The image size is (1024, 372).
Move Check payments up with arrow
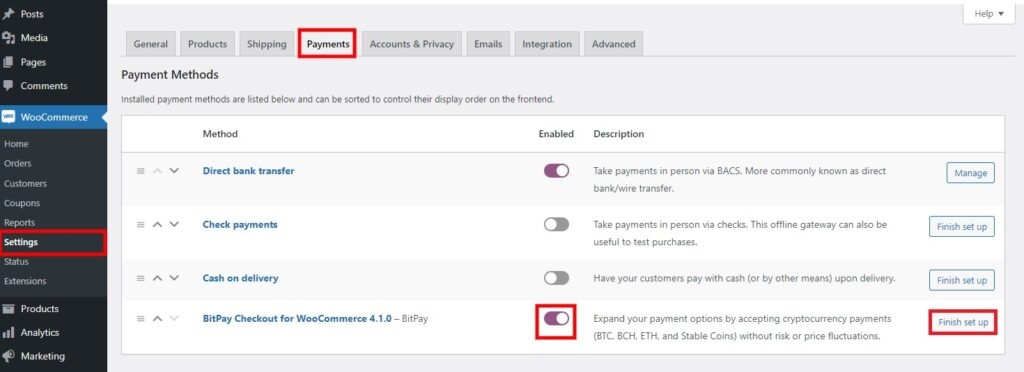click(157, 225)
